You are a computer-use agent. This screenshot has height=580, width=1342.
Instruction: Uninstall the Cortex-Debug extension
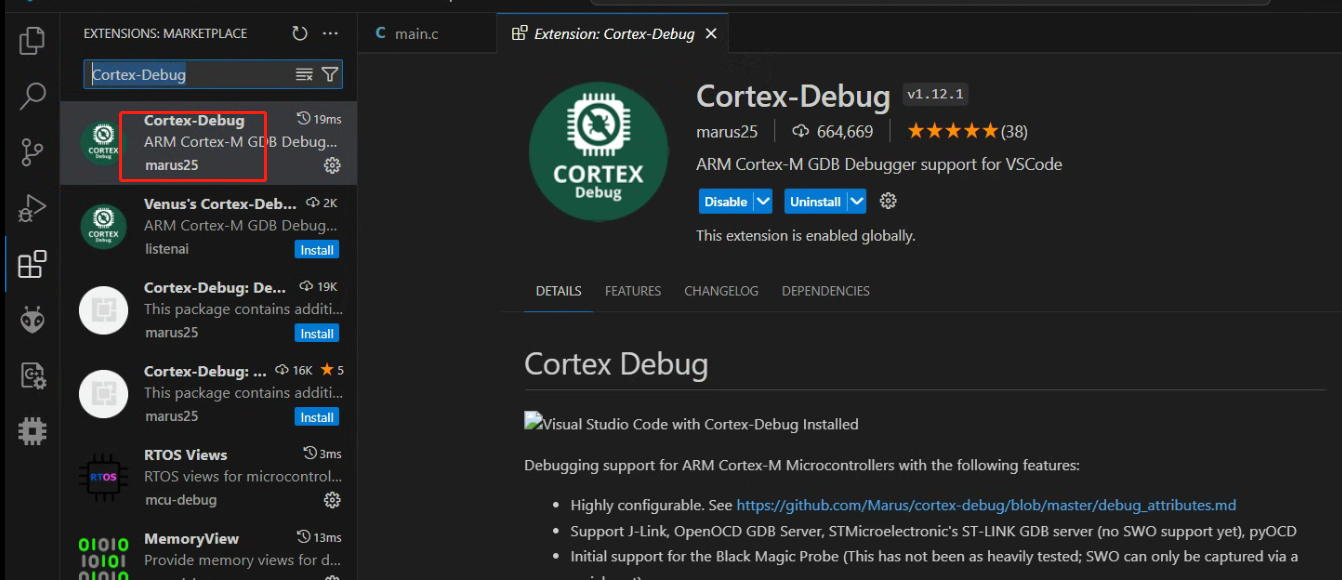pos(815,201)
